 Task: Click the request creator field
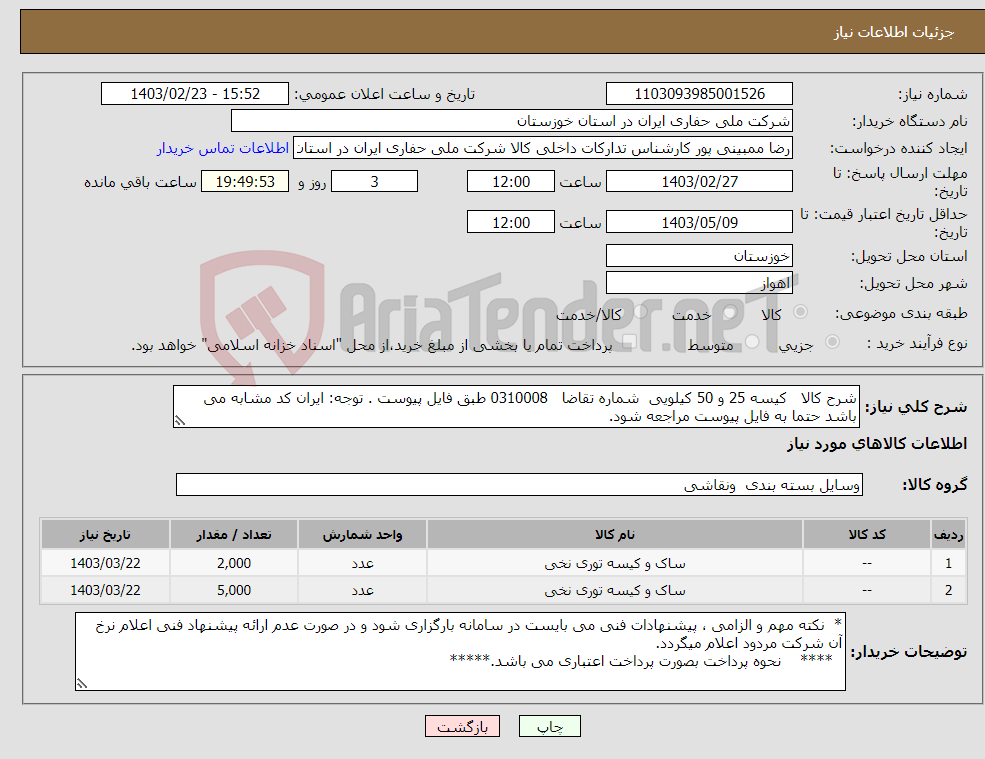pos(543,148)
